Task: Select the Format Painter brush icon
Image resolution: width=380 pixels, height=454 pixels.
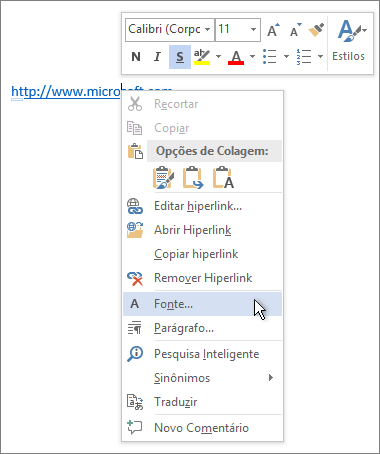Action: tap(316, 30)
